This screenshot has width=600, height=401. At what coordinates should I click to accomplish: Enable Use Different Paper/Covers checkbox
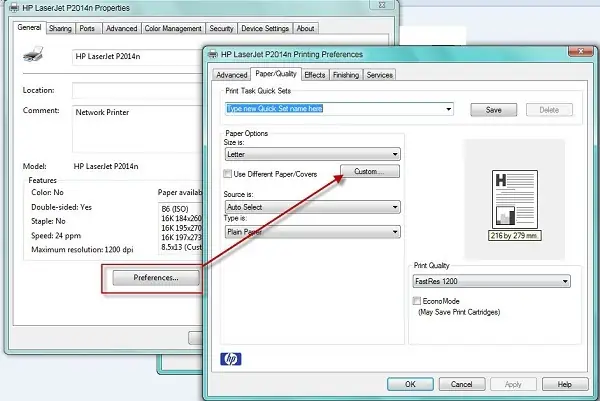point(228,174)
